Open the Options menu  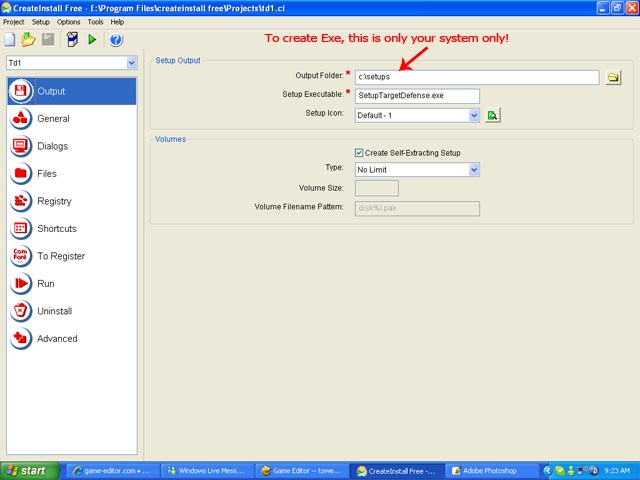point(69,22)
